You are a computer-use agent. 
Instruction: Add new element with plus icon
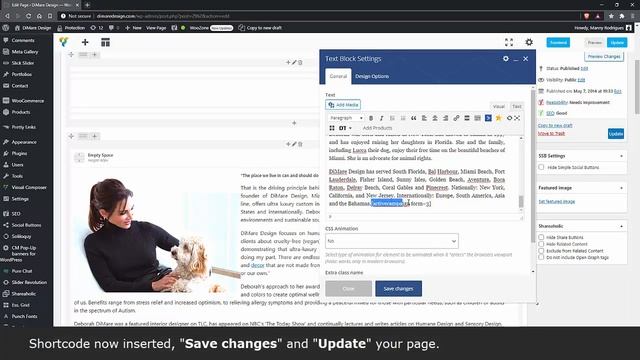(x=85, y=42)
